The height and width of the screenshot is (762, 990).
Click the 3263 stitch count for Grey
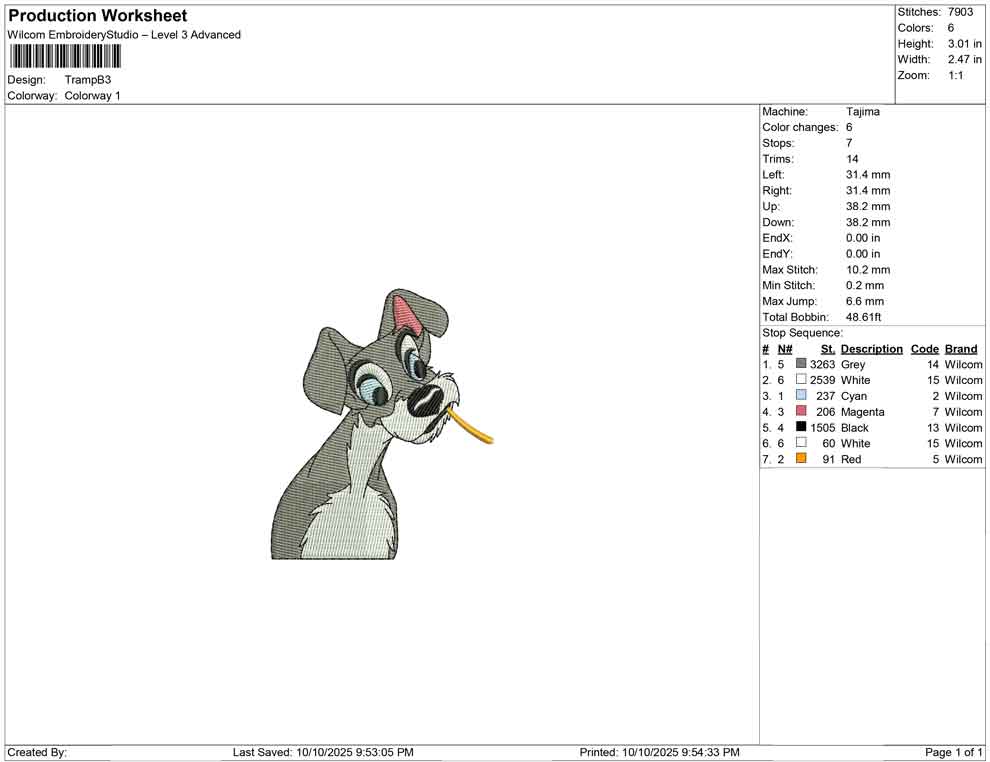(x=822, y=364)
